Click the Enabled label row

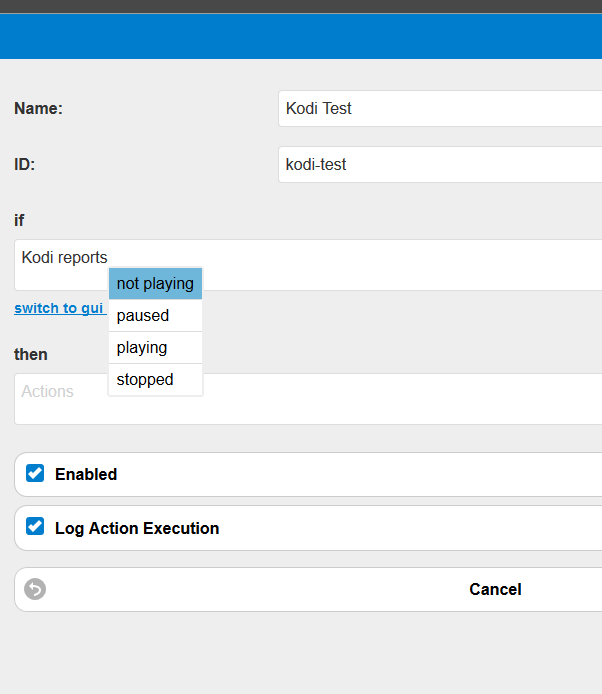tap(308, 474)
